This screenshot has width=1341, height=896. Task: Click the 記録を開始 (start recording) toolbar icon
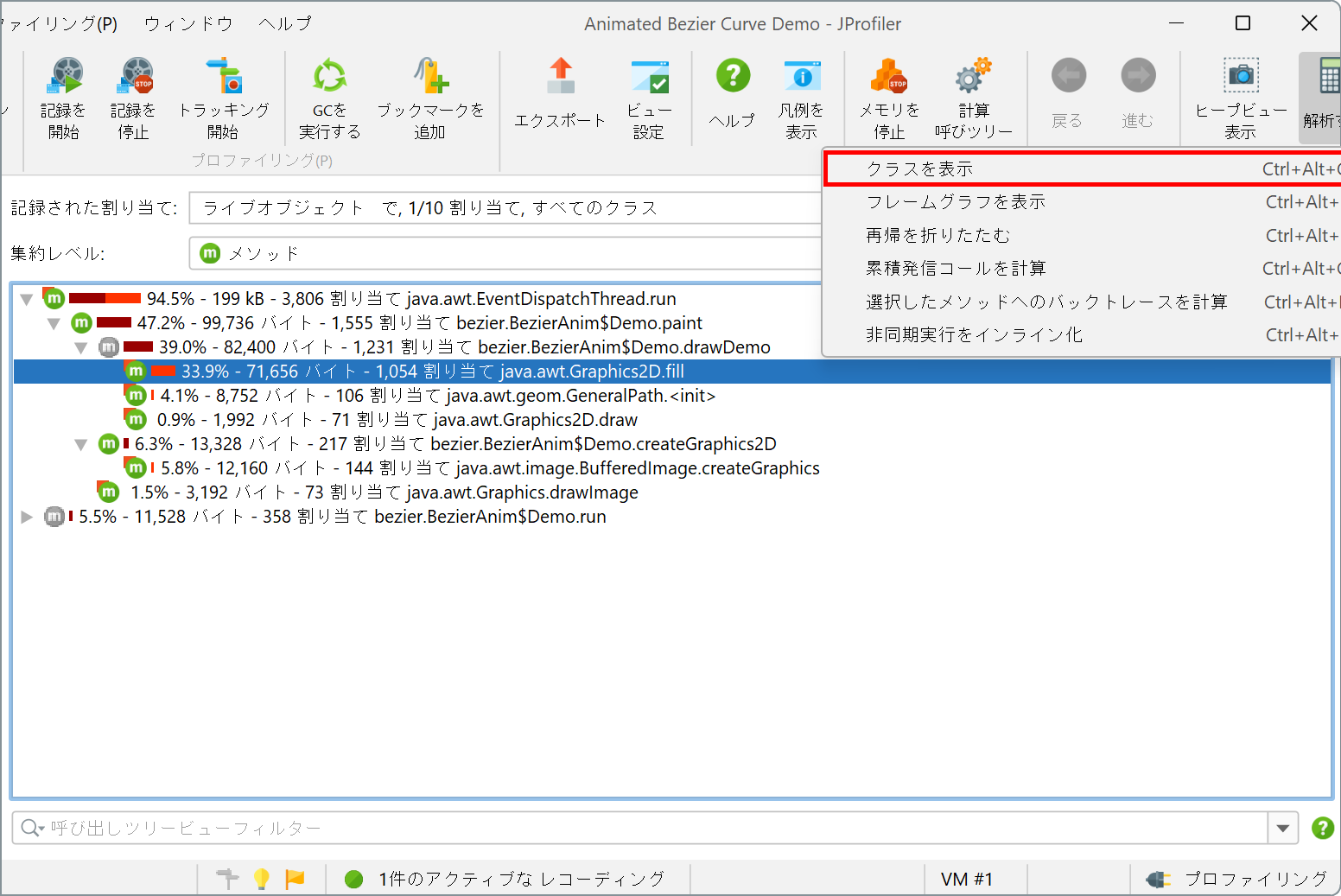point(65,77)
